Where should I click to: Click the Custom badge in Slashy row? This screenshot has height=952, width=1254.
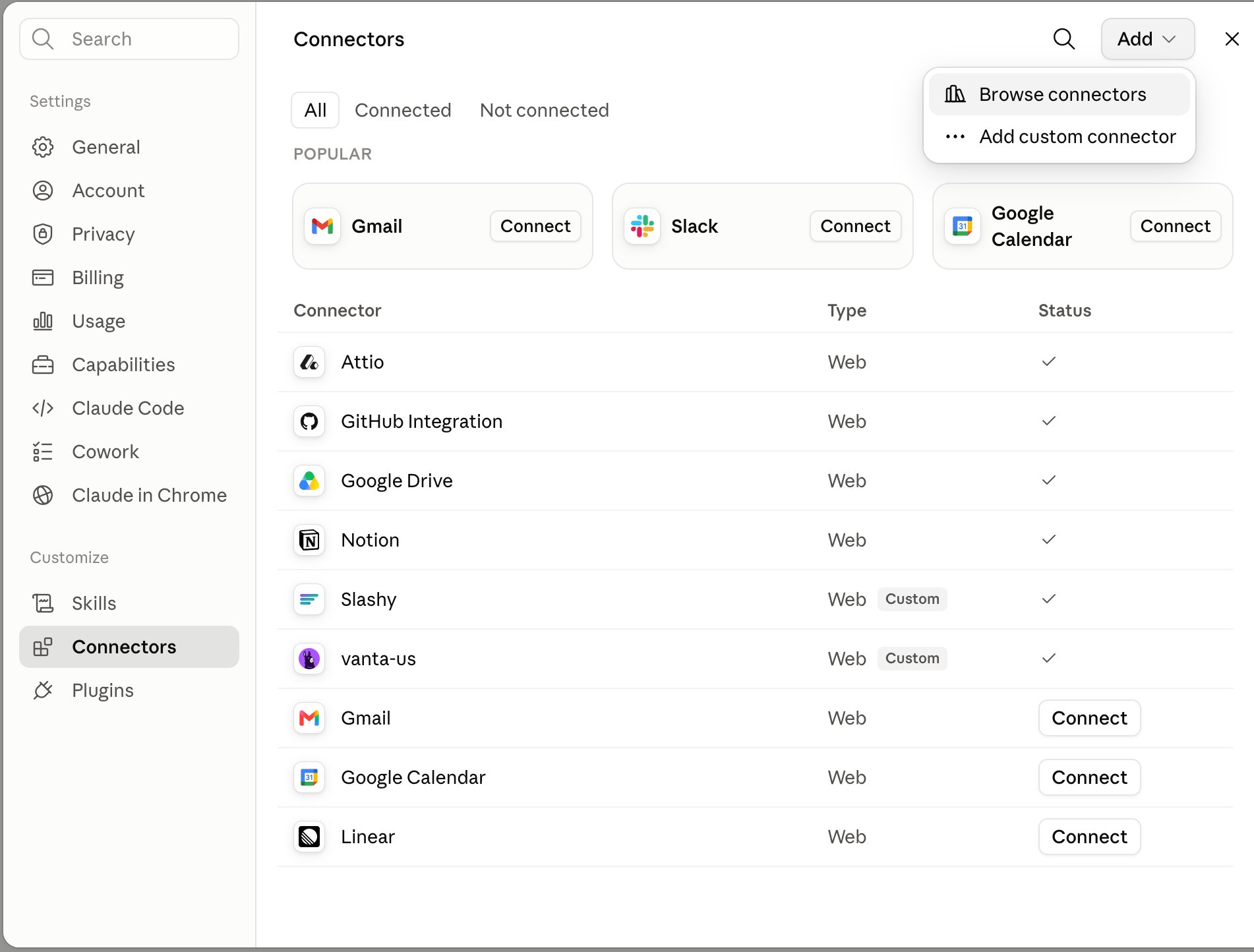point(912,599)
